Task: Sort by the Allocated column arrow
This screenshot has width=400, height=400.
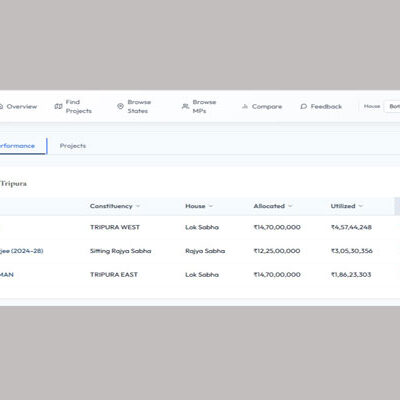Action: tap(290, 206)
